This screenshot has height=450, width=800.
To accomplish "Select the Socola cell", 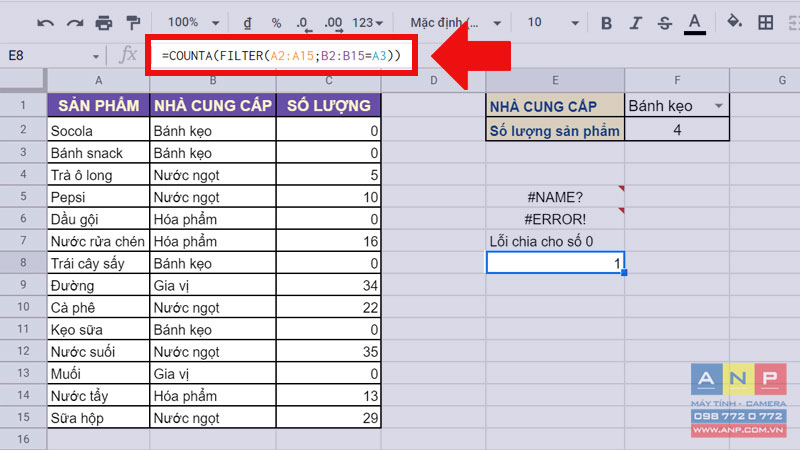I will [98, 130].
